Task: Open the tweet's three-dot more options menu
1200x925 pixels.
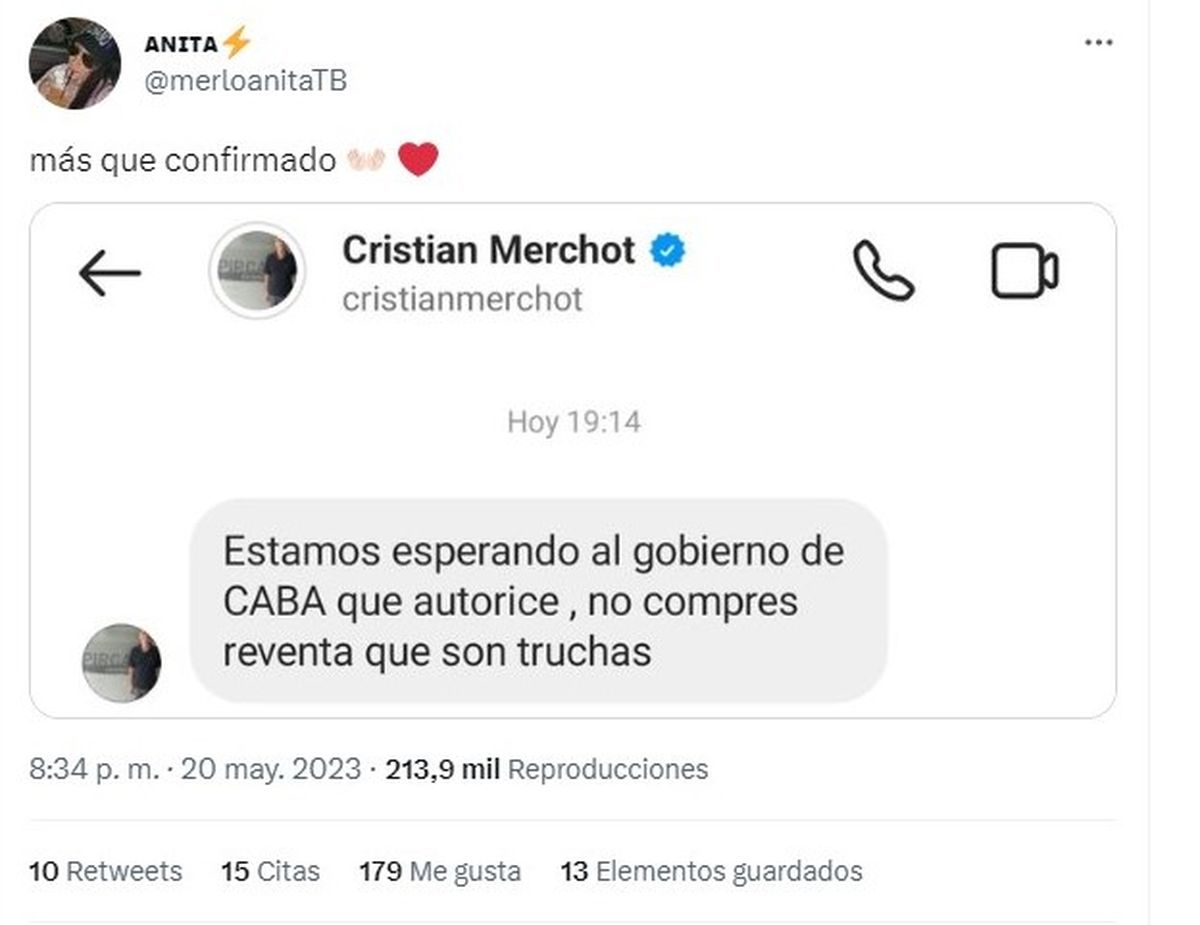Action: tap(1098, 43)
